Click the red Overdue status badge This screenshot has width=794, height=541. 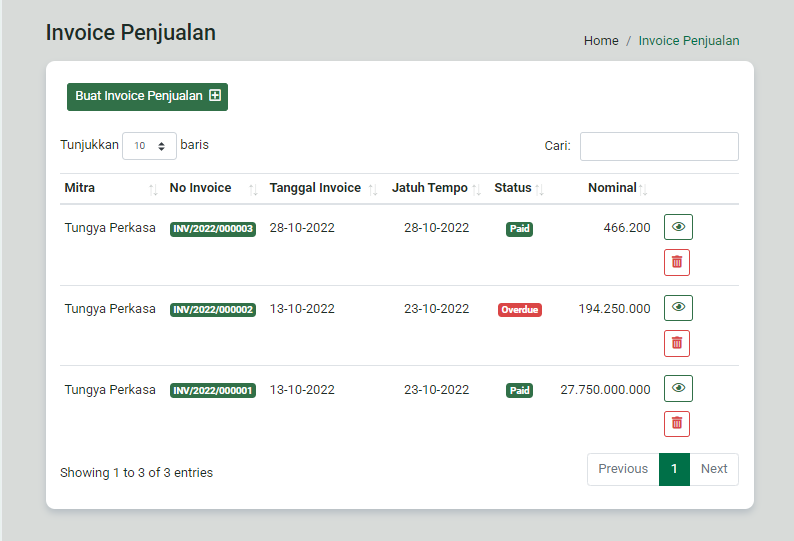(x=520, y=310)
